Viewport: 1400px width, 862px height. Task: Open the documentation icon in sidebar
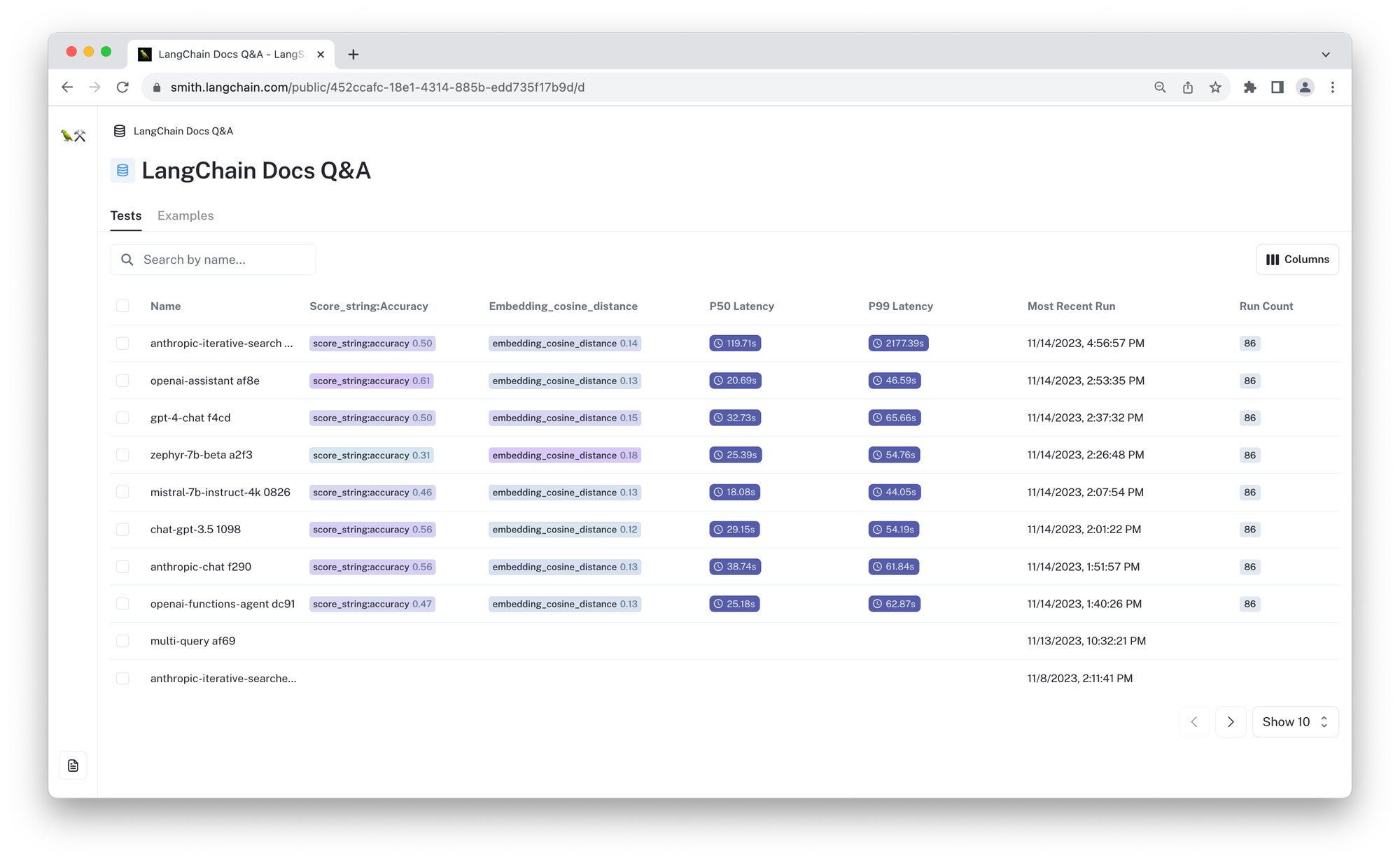tap(73, 765)
